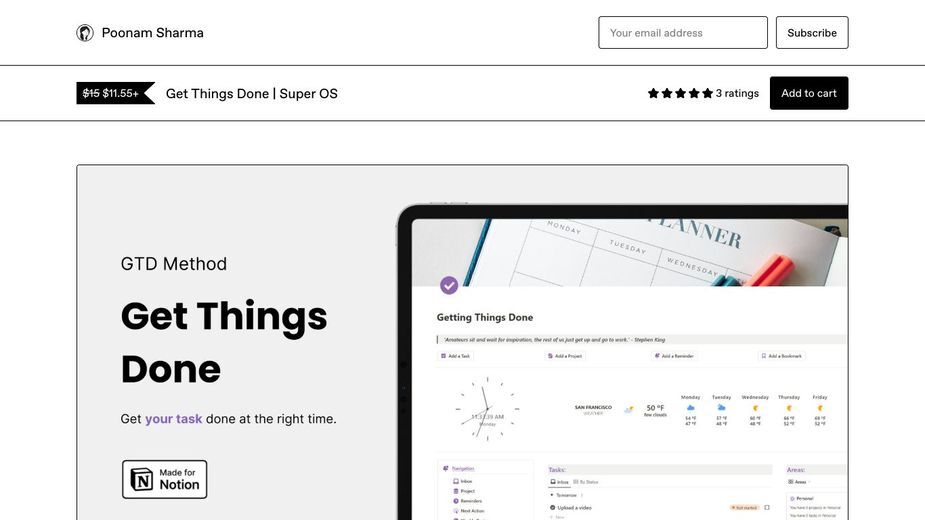Viewport: 925px width, 520px height.
Task: Open the 3 ratings text
Action: (x=737, y=93)
